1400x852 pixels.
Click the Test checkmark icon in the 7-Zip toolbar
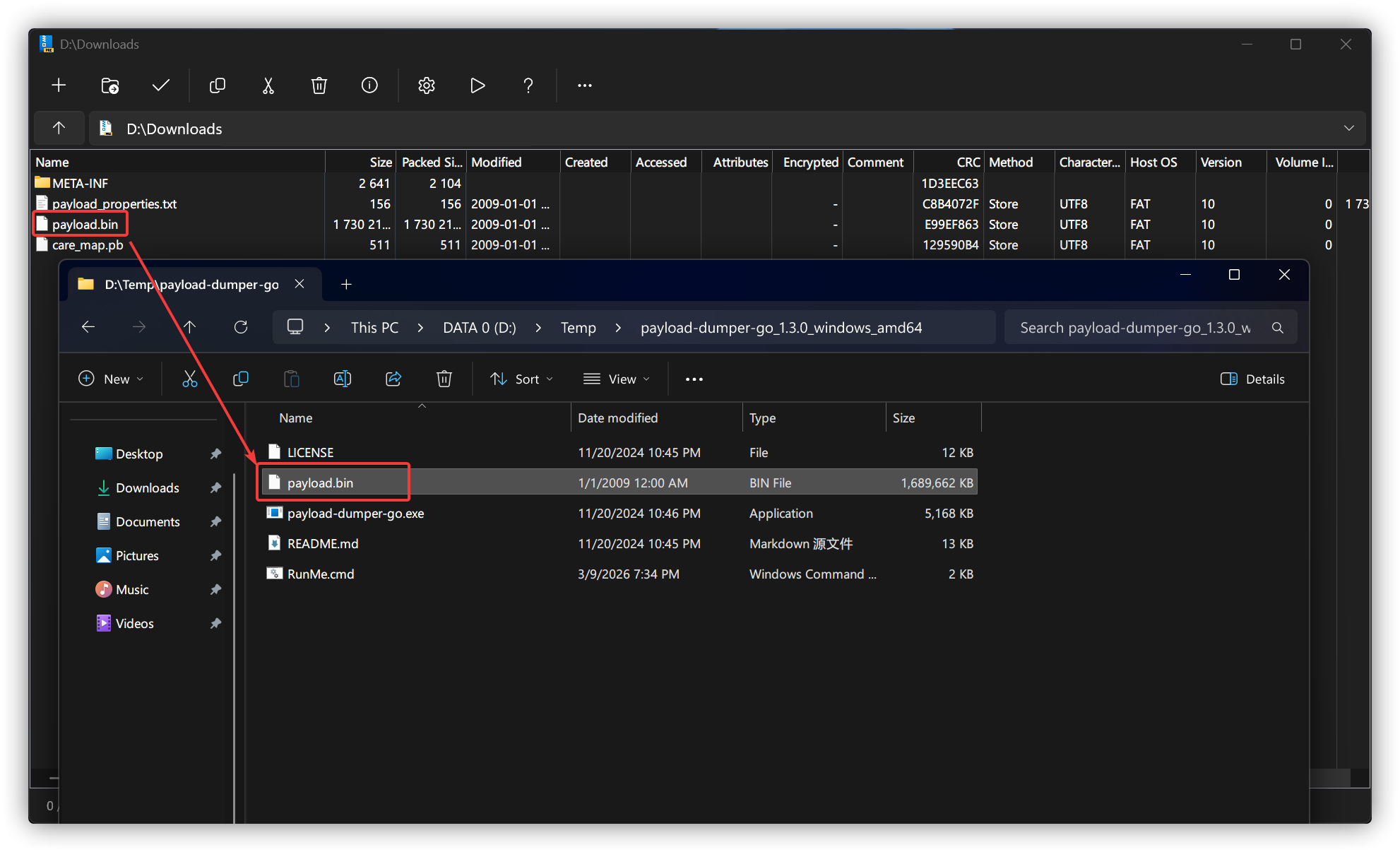161,85
